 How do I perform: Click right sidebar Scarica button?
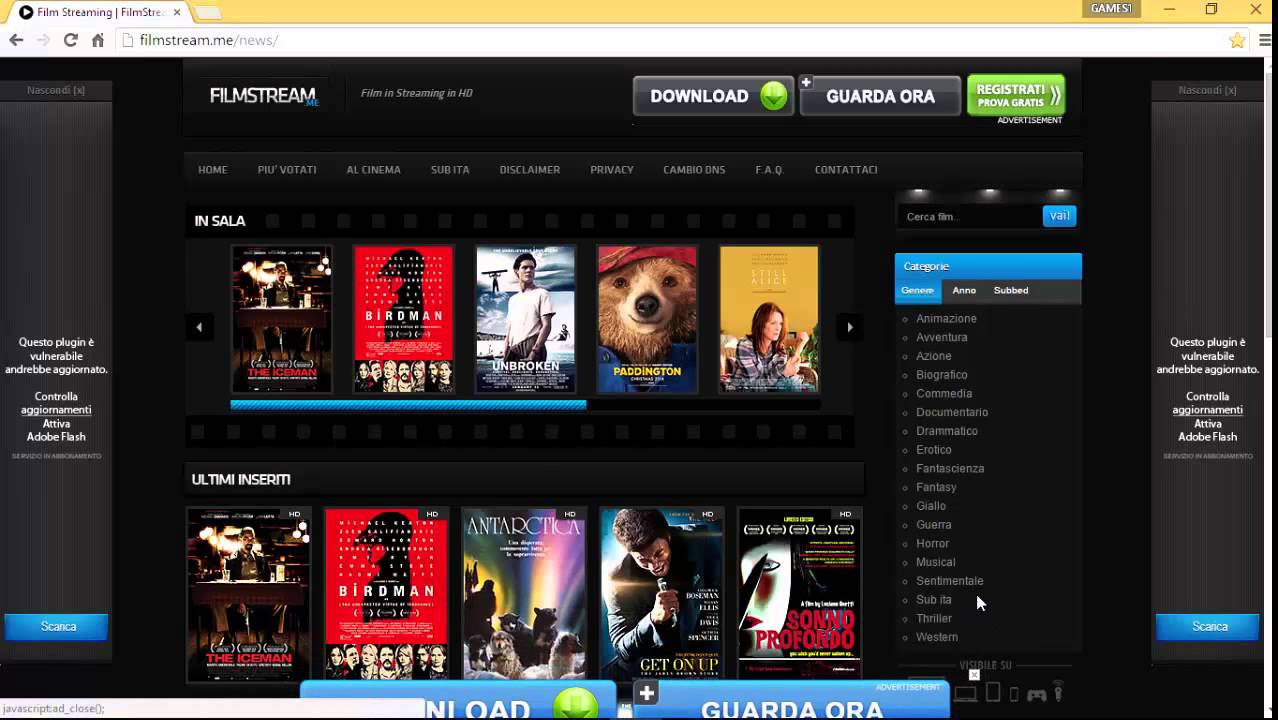point(1209,627)
